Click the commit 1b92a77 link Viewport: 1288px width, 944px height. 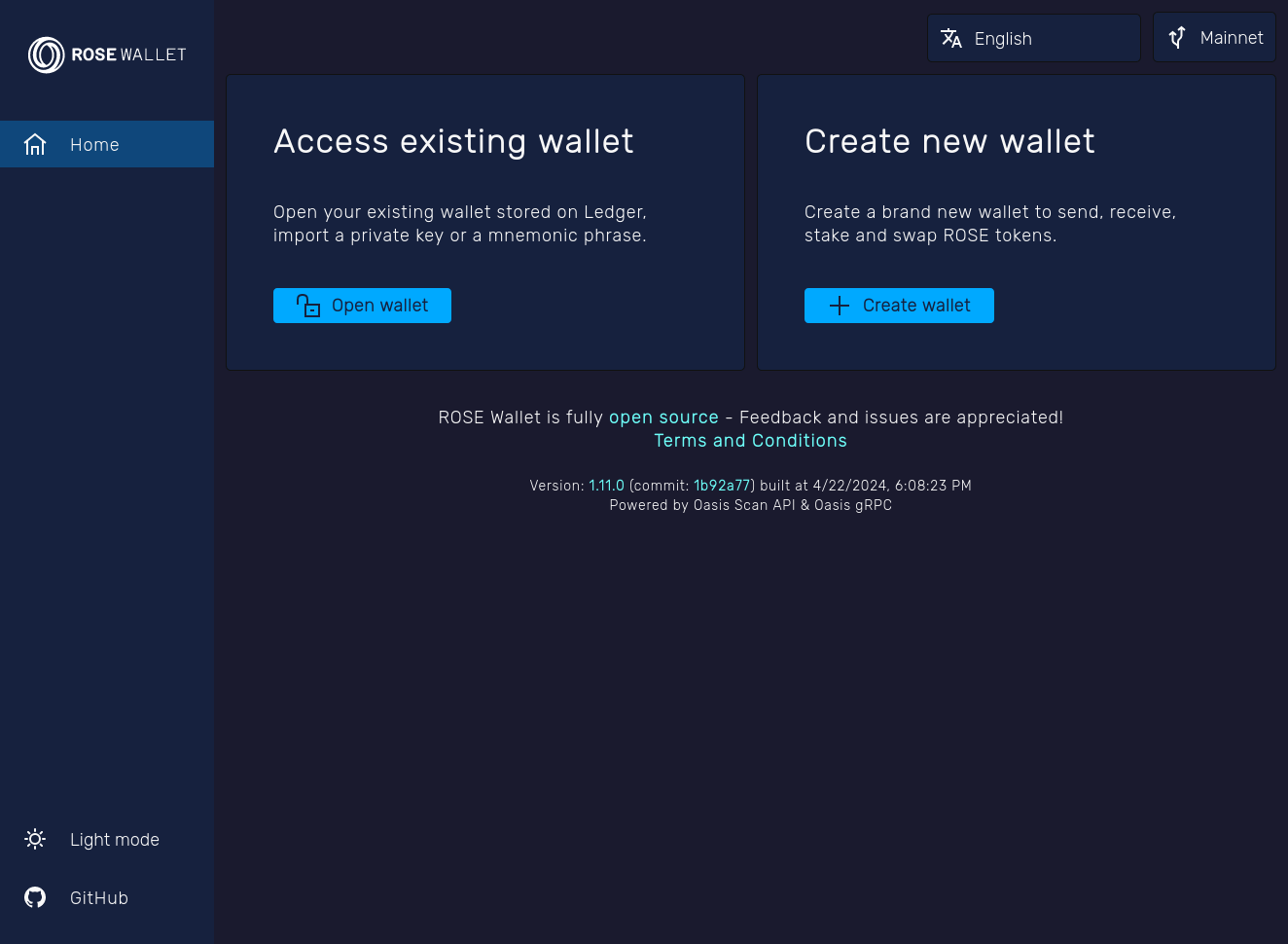coord(722,486)
